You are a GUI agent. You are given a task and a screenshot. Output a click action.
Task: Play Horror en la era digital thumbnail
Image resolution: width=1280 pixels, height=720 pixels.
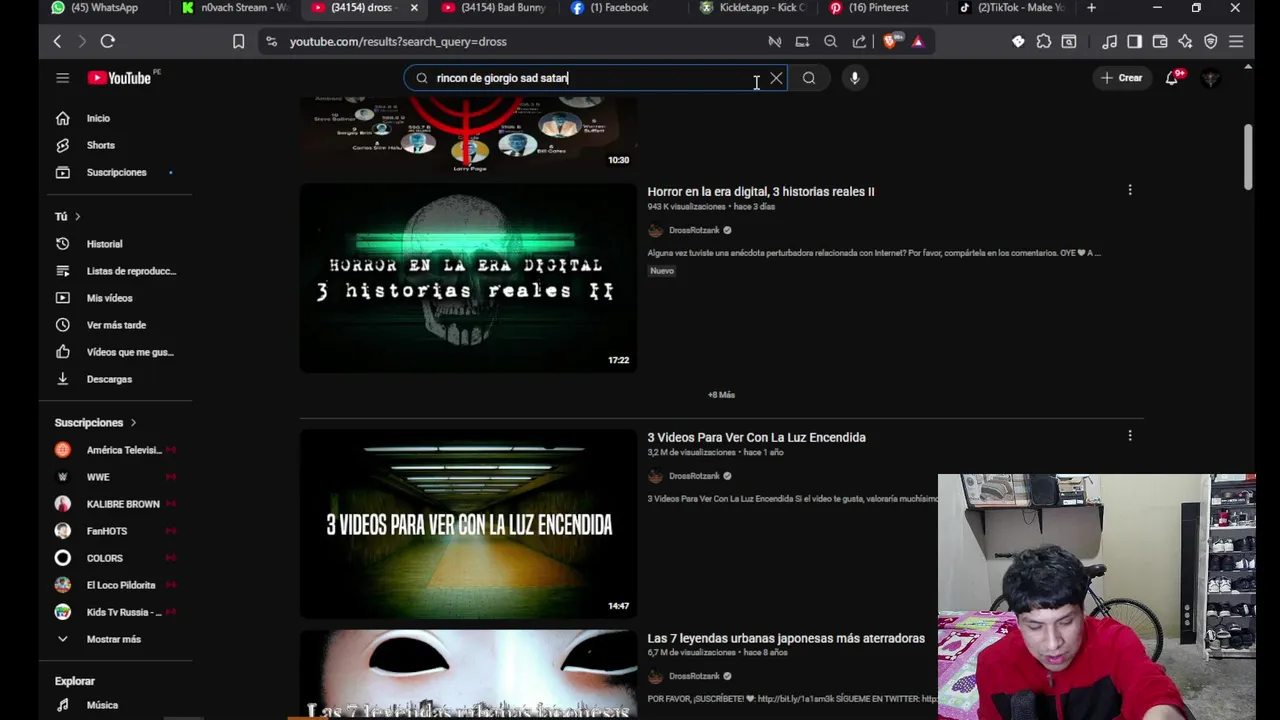pos(468,278)
